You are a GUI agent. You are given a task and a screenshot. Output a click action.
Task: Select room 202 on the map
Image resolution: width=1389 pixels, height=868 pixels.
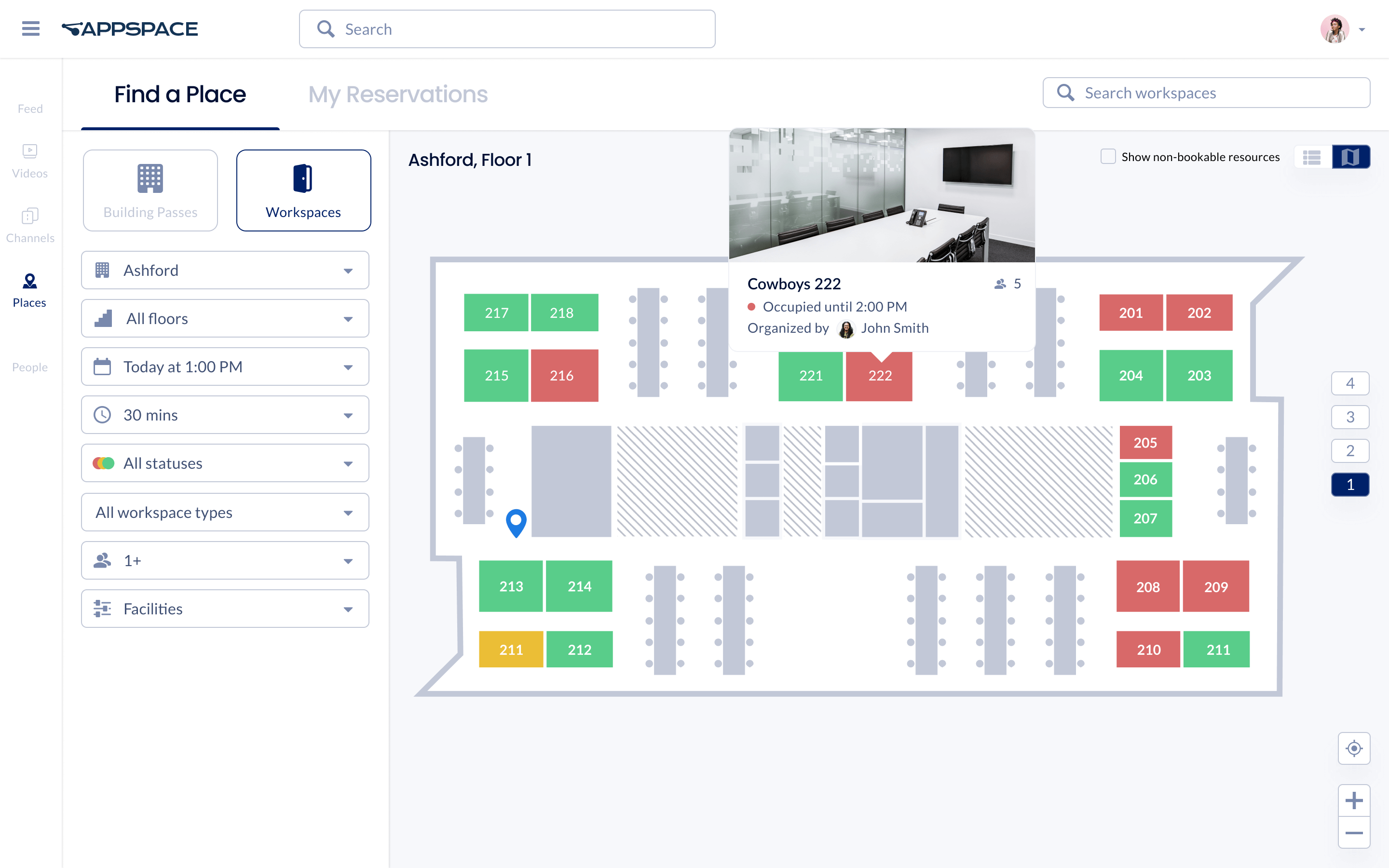(1199, 313)
